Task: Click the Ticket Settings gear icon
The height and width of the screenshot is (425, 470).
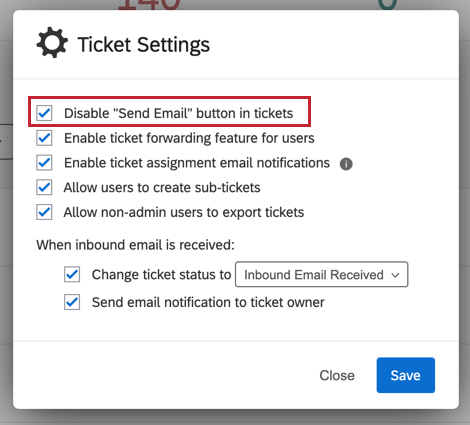Action: pyautogui.click(x=52, y=43)
